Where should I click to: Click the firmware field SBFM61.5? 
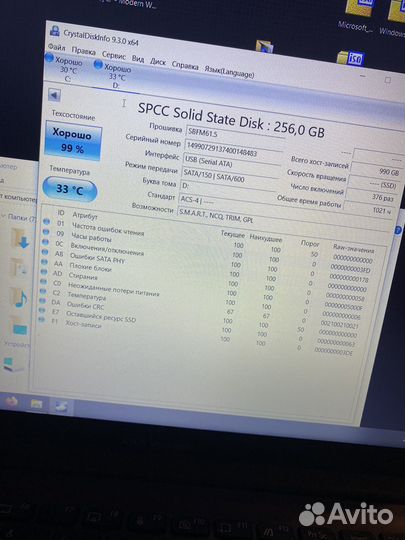click(236, 134)
